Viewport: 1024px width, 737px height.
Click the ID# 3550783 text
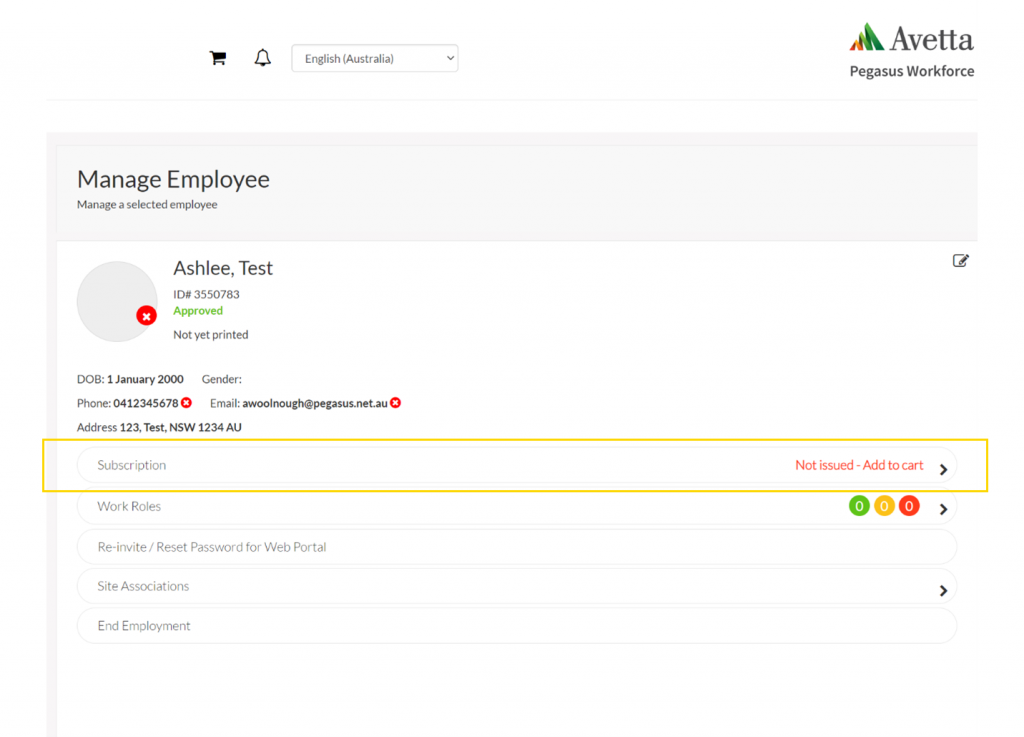(206, 294)
